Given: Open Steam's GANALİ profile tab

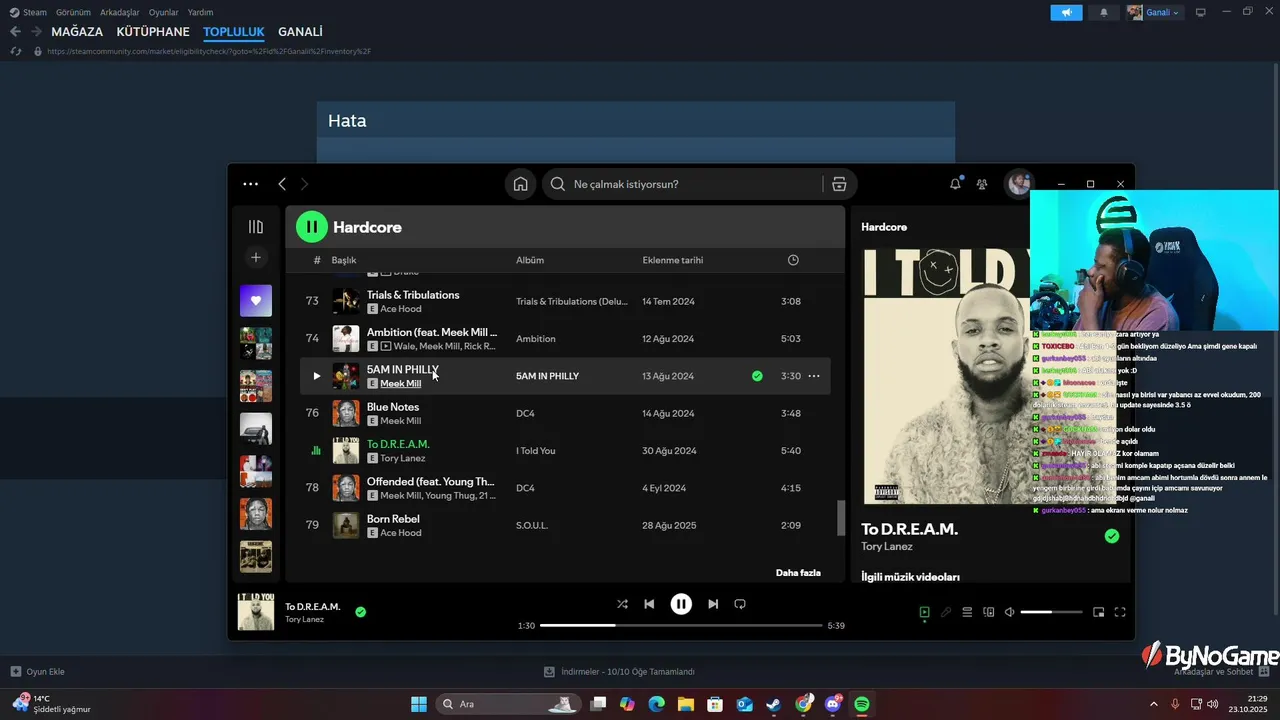Looking at the screenshot, I should pyautogui.click(x=300, y=32).
